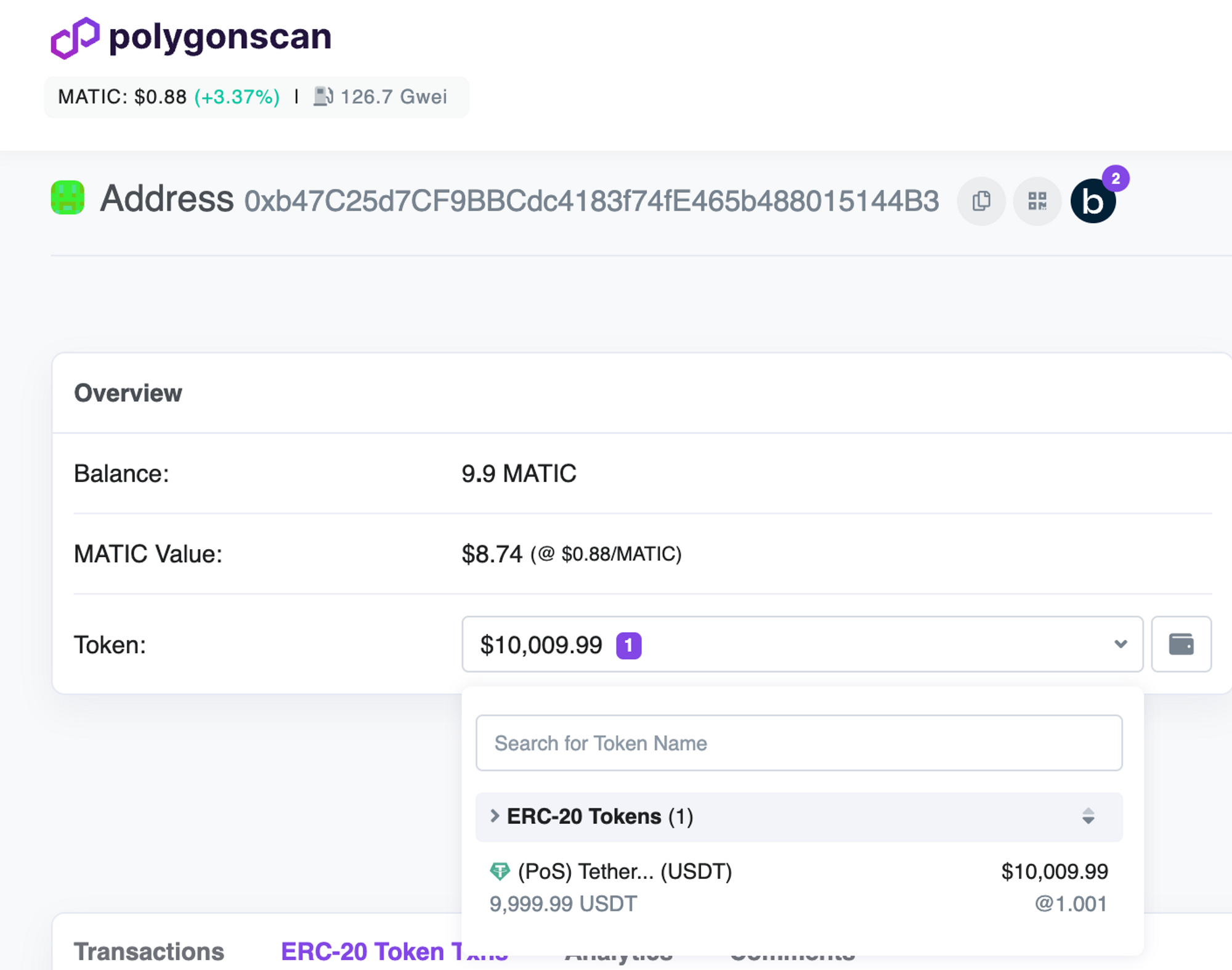The width and height of the screenshot is (1232, 970).
Task: Click the gas pump icon
Action: coord(323,96)
